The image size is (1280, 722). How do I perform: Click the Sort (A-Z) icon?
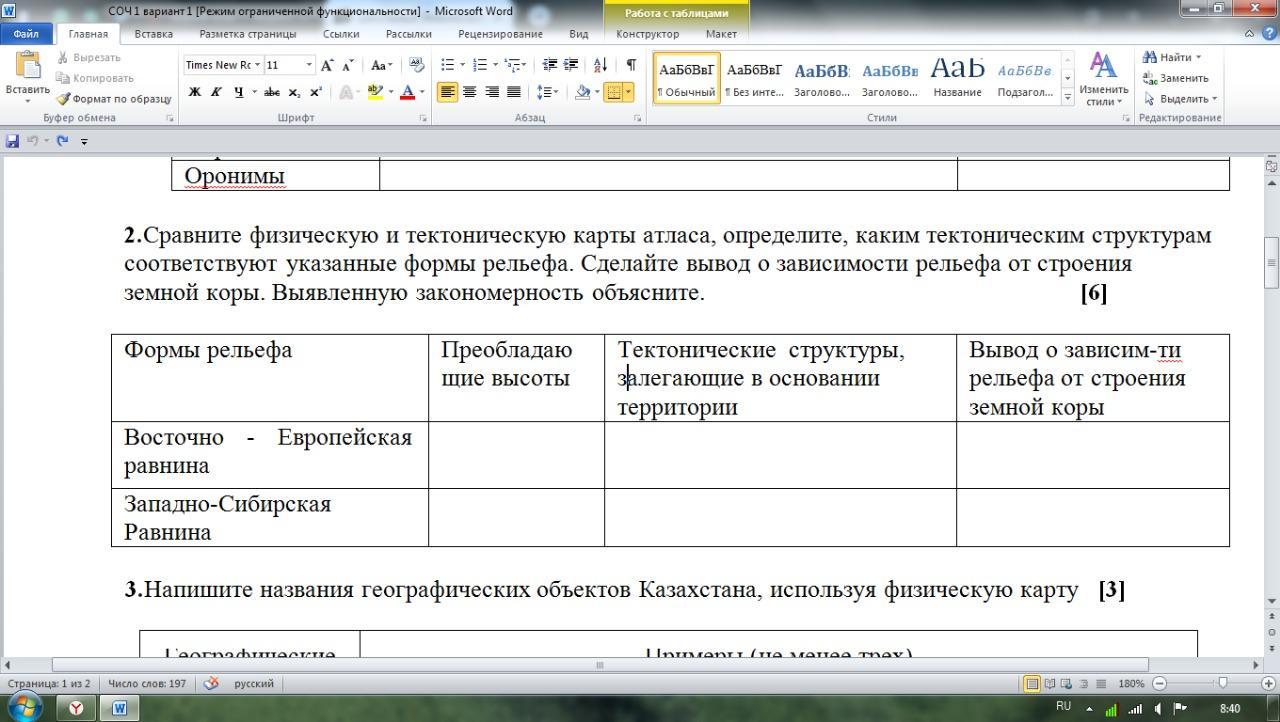[600, 65]
